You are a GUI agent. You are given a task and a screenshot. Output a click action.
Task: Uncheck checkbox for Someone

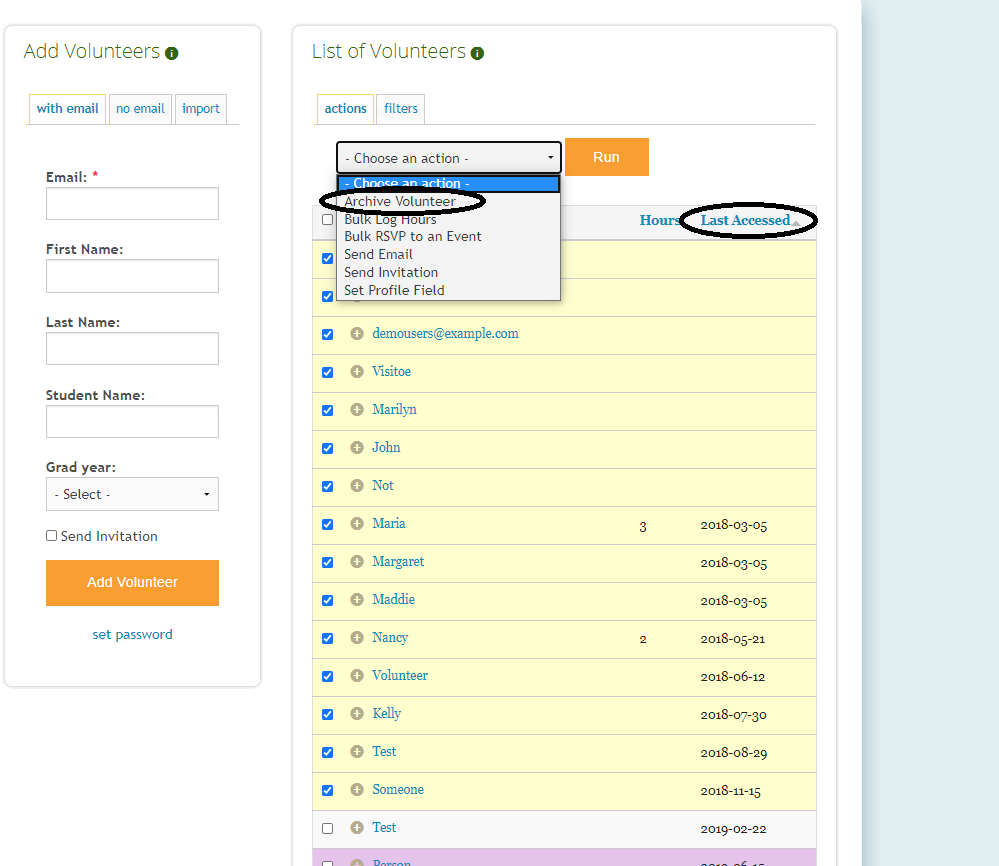pyautogui.click(x=327, y=791)
